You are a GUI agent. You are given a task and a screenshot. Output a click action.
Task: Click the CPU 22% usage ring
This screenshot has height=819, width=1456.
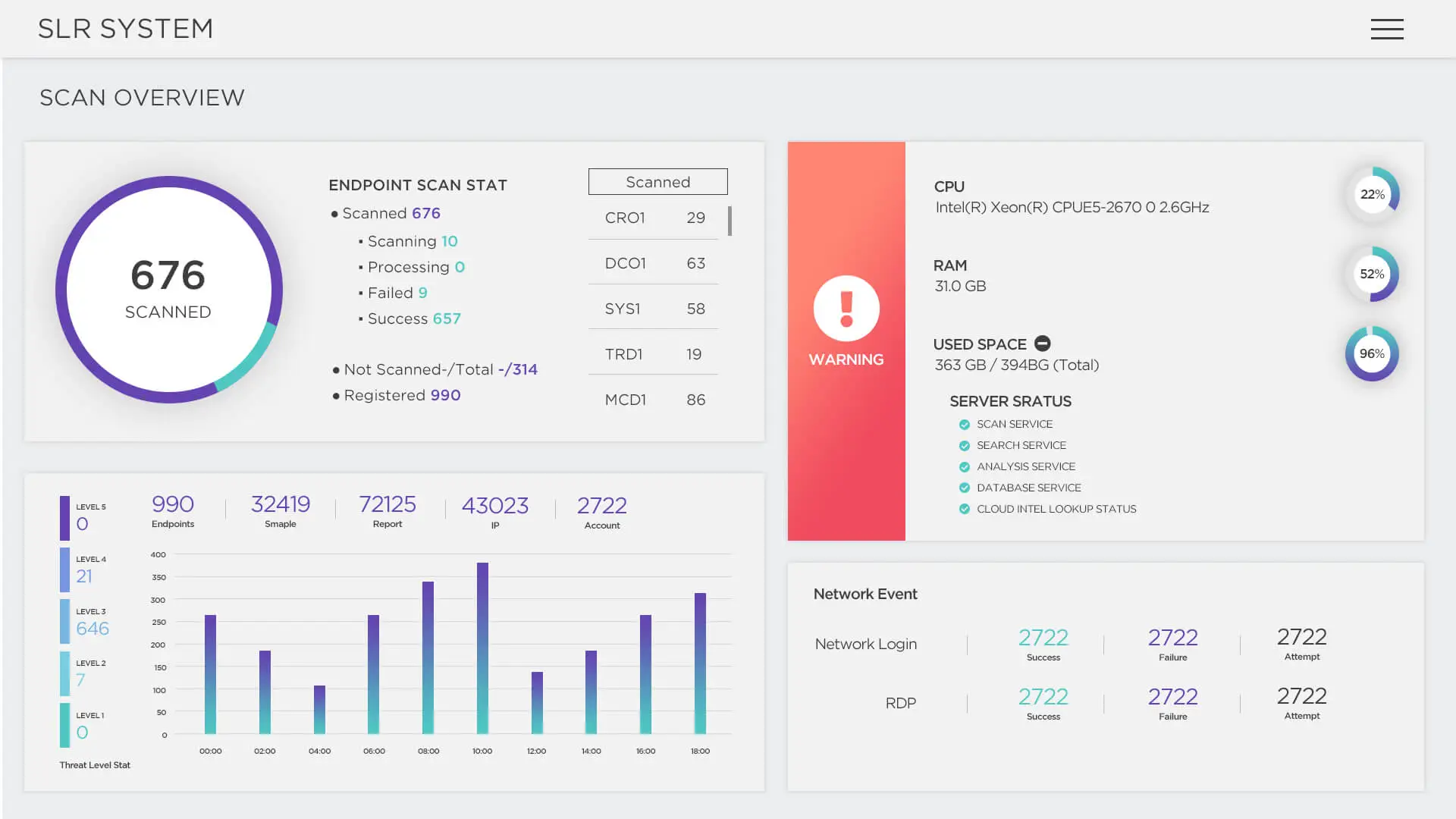point(1372,194)
